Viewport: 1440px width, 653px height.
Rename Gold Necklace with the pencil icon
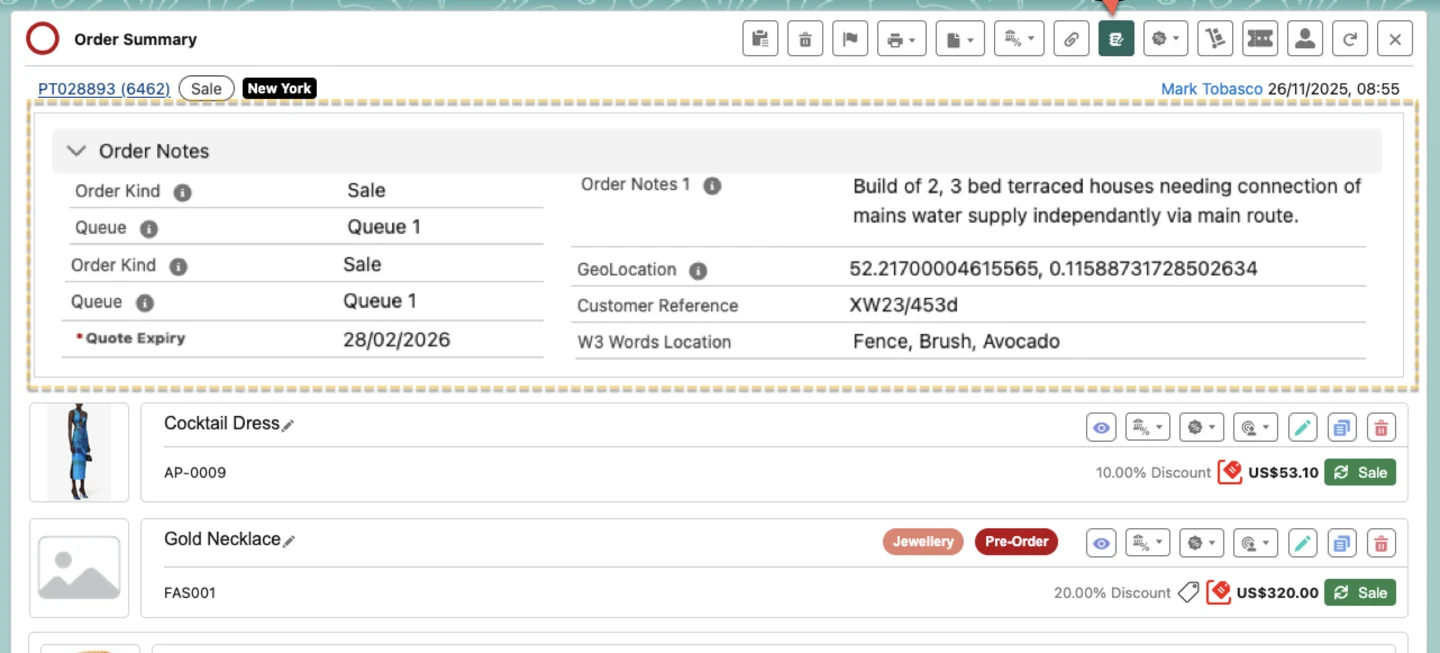[x=289, y=541]
